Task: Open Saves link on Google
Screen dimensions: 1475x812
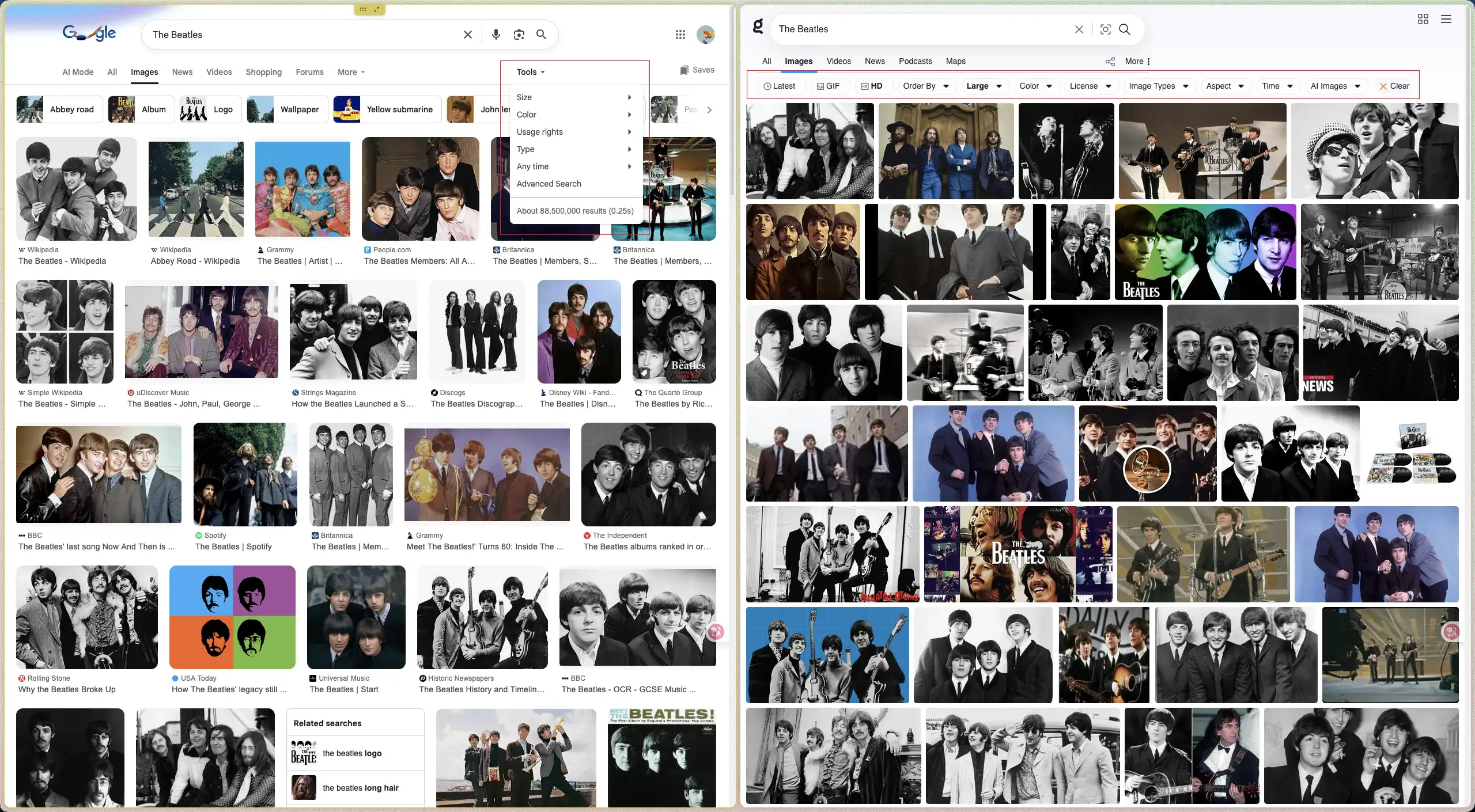Action: (697, 70)
